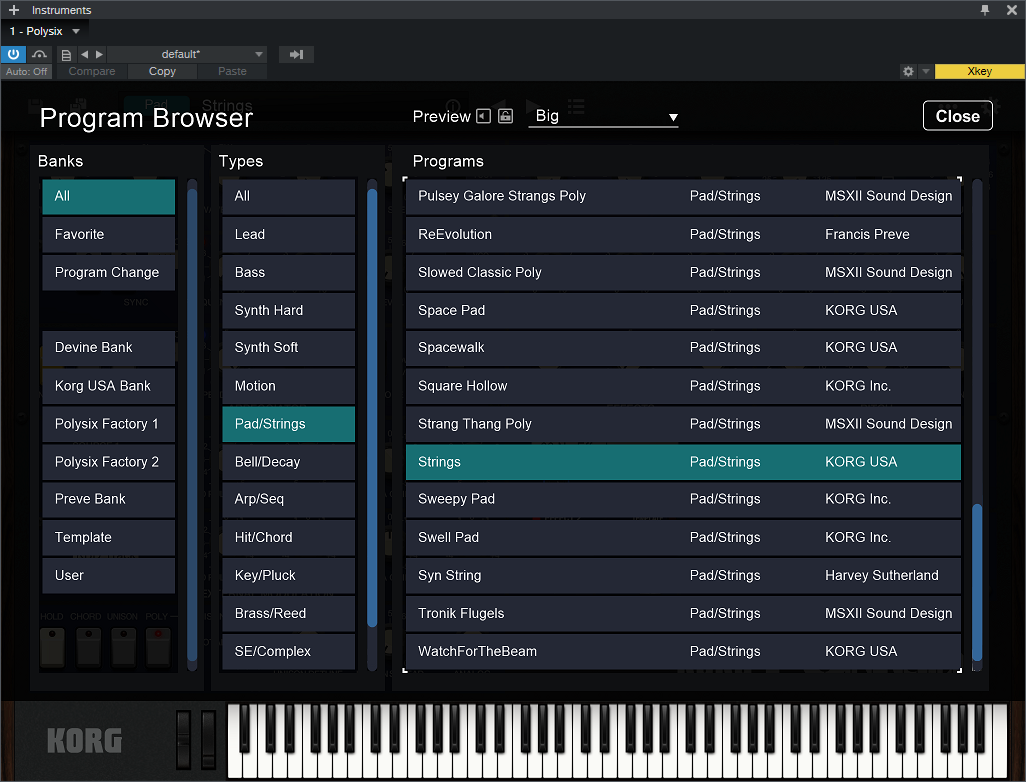
Task: Go to next preset with right arrow
Action: [x=99, y=54]
